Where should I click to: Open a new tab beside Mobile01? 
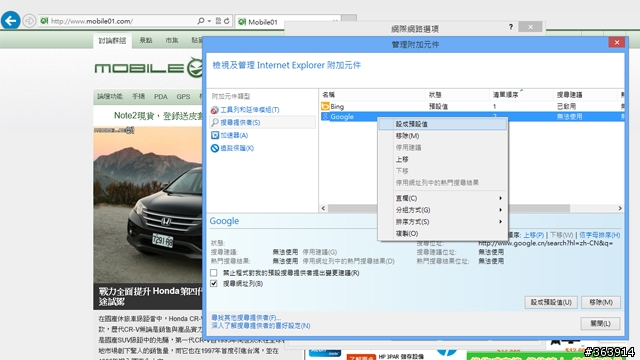click(x=349, y=18)
